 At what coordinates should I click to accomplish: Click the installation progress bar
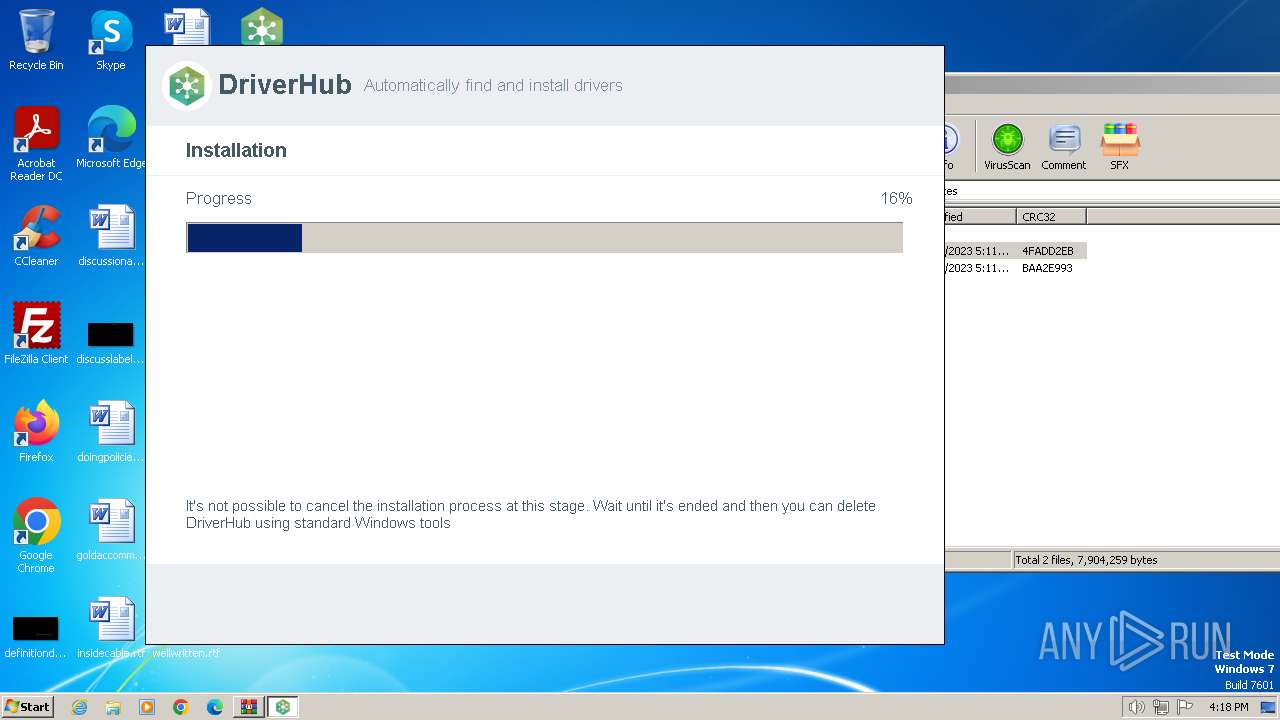tap(544, 238)
